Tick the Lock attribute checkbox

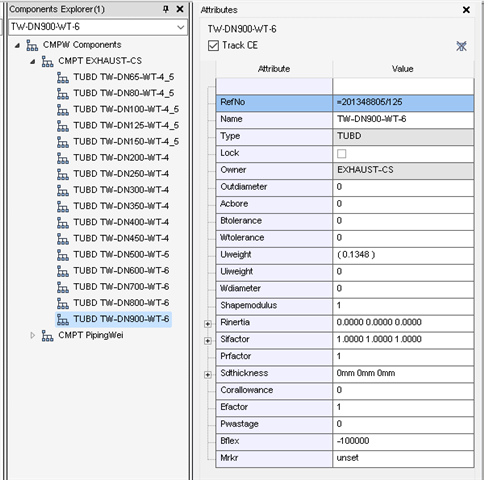click(x=342, y=153)
